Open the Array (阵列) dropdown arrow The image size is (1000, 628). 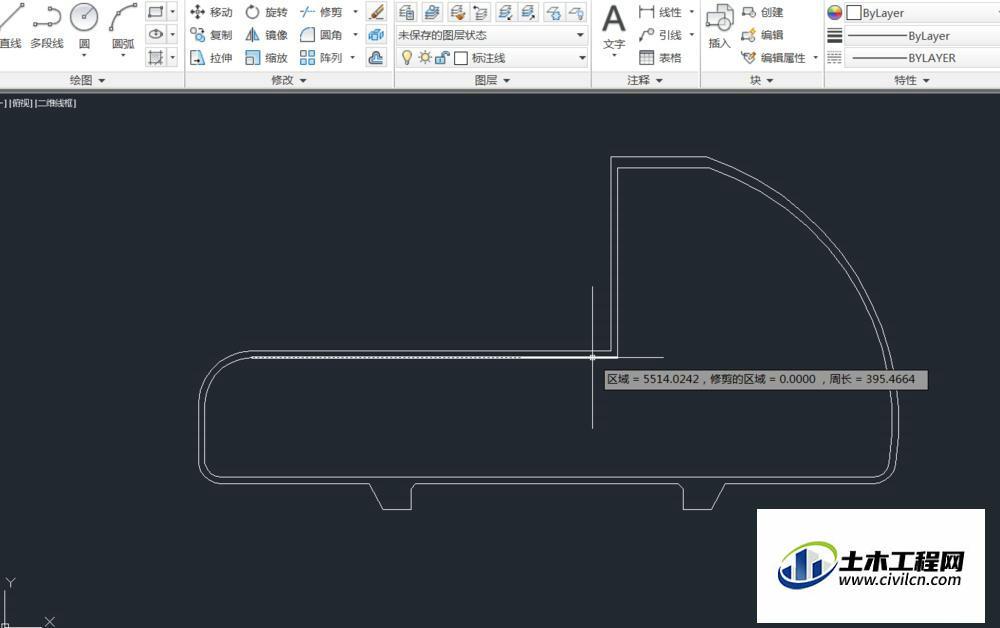[x=353, y=58]
